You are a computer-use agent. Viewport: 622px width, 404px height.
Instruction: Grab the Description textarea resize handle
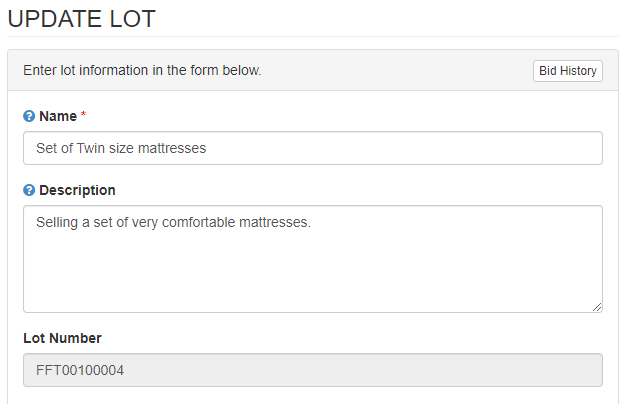click(x=597, y=307)
